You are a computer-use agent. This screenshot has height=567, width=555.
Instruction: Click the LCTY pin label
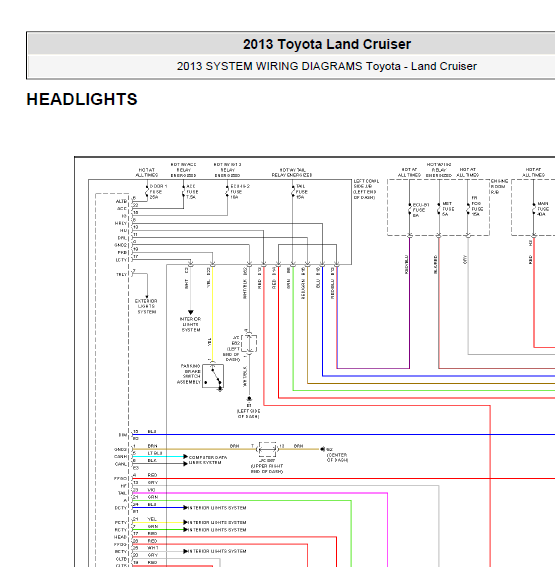pyautogui.click(x=121, y=260)
